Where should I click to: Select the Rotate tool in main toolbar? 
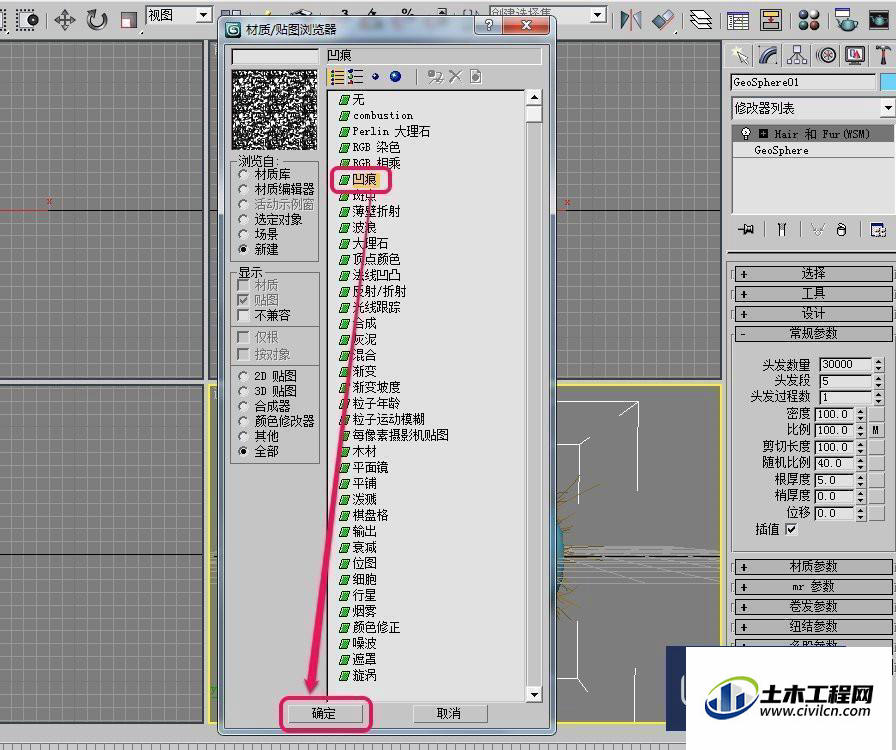point(97,20)
